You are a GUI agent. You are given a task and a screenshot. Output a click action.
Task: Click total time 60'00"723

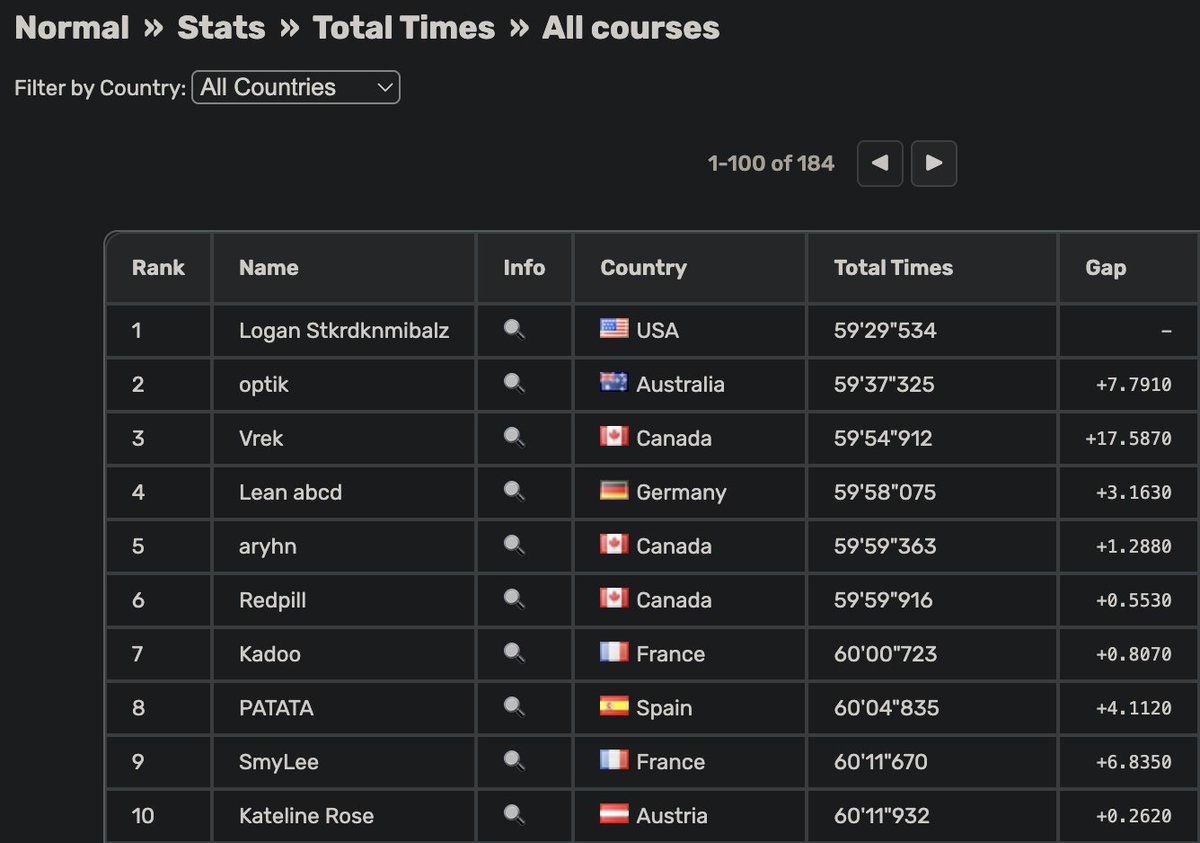(885, 654)
